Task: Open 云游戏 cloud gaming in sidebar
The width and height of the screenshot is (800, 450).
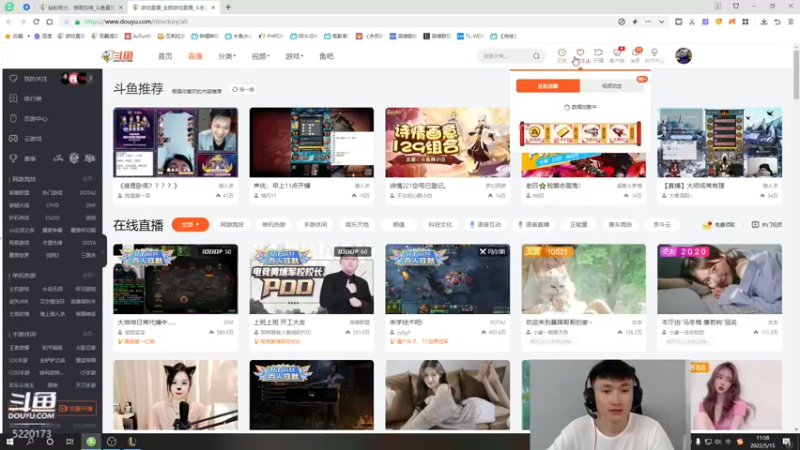Action: pyautogui.click(x=33, y=138)
